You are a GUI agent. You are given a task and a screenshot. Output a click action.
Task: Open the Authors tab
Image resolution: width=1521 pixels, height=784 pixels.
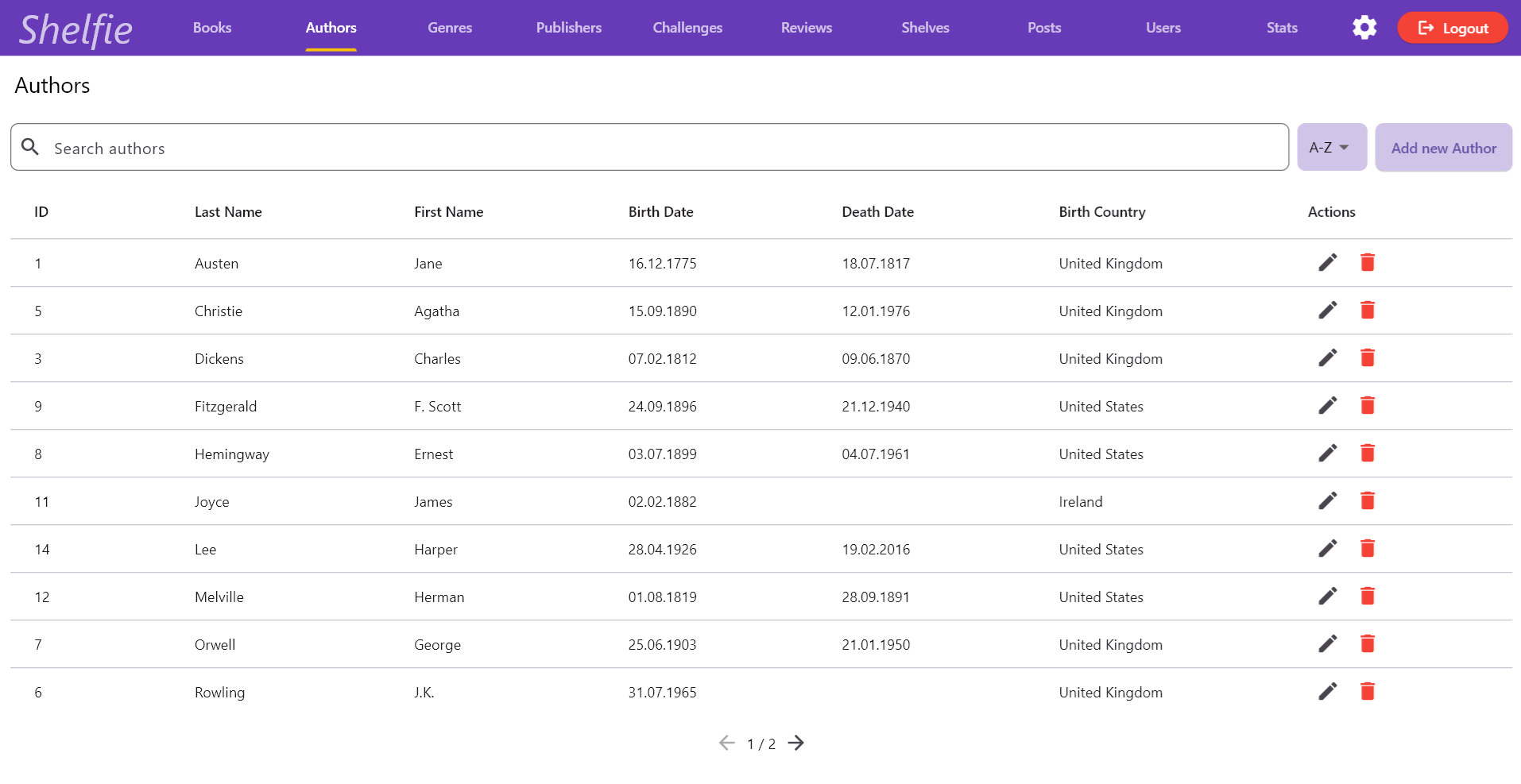coord(331,28)
